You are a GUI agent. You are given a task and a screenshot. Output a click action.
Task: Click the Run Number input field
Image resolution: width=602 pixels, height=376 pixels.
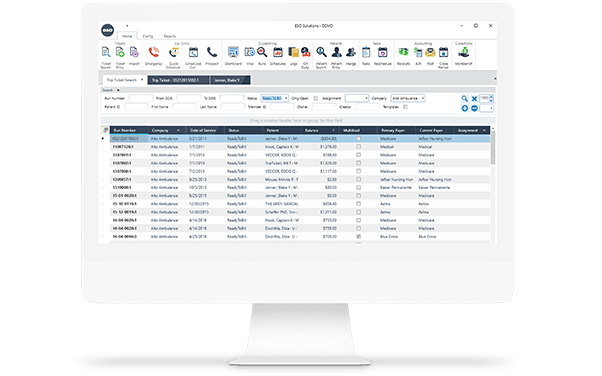[x=141, y=98]
